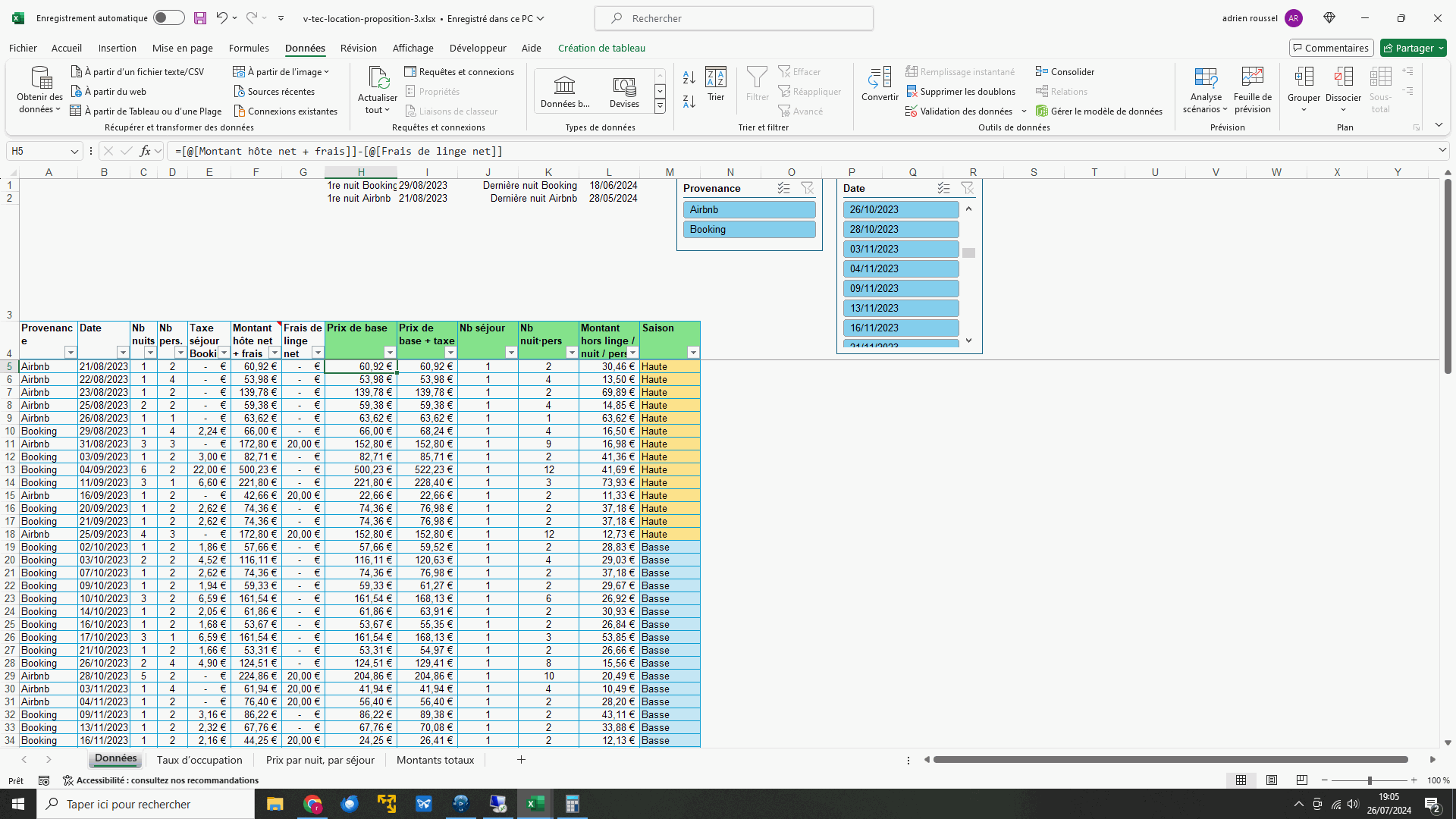Viewport: 1456px width, 819px height.
Task: Open the Saison column filter dropdown
Action: (x=692, y=353)
